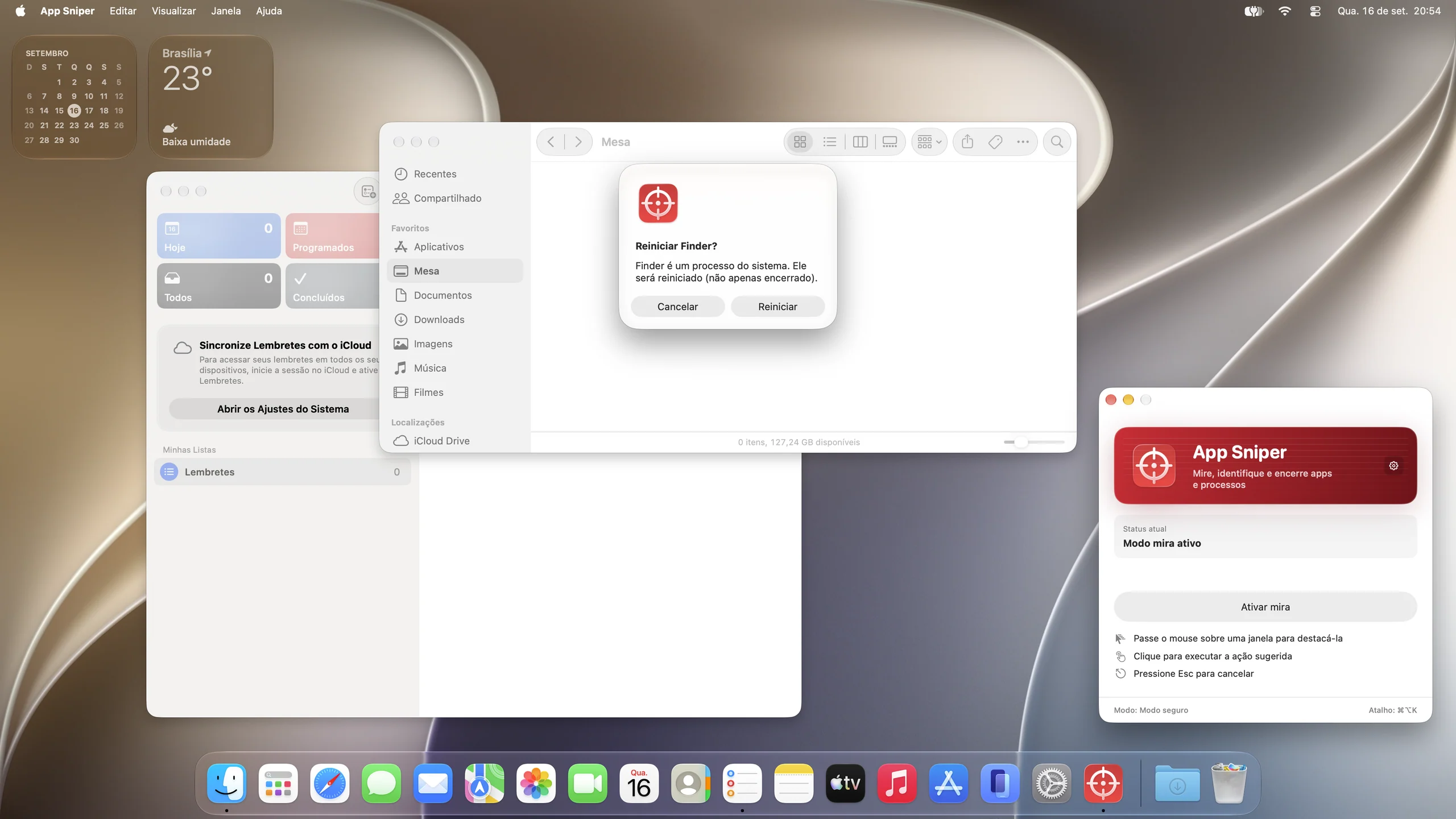Click the Finder share icon

(967, 142)
